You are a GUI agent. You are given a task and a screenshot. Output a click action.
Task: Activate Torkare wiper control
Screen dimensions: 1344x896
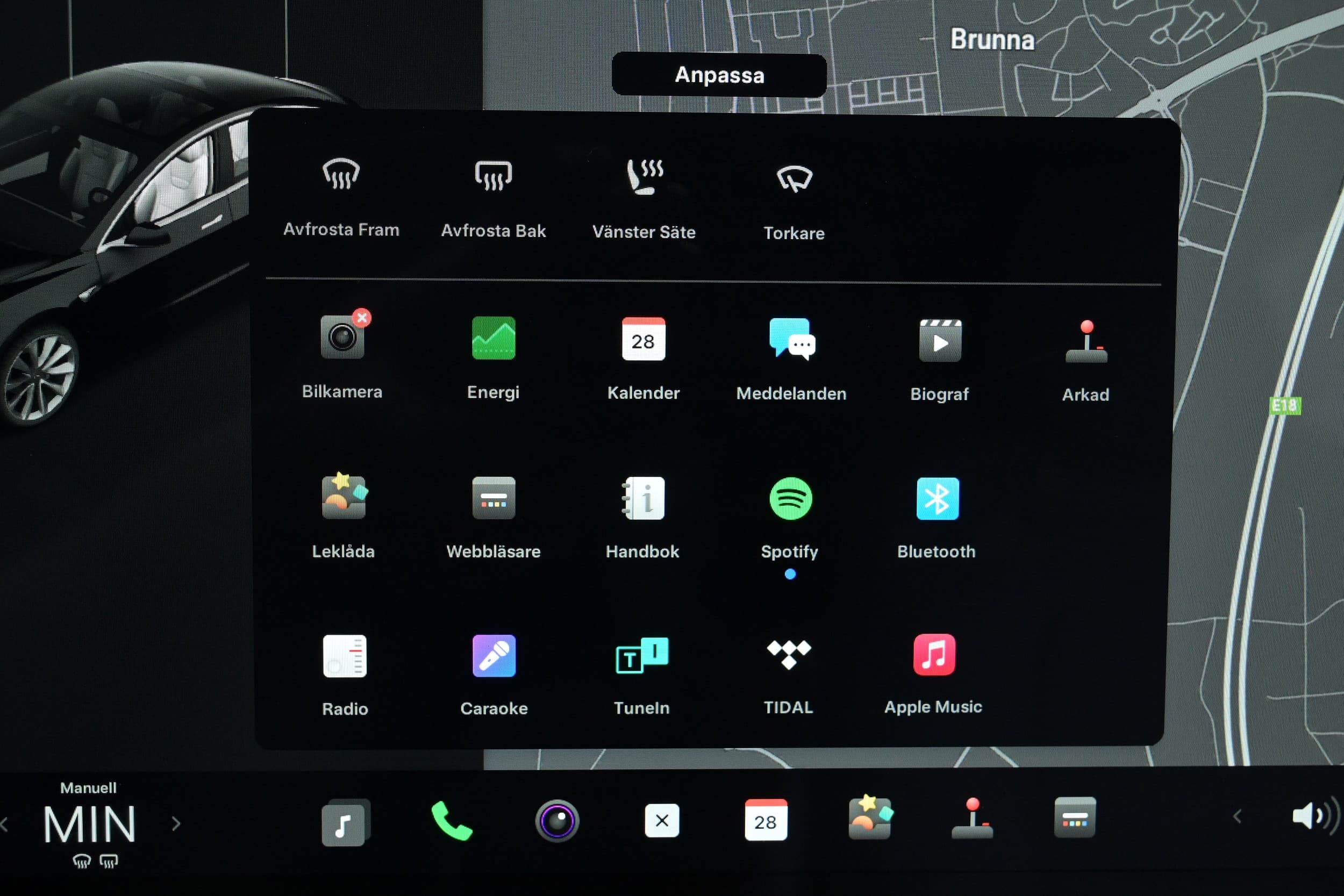(794, 178)
